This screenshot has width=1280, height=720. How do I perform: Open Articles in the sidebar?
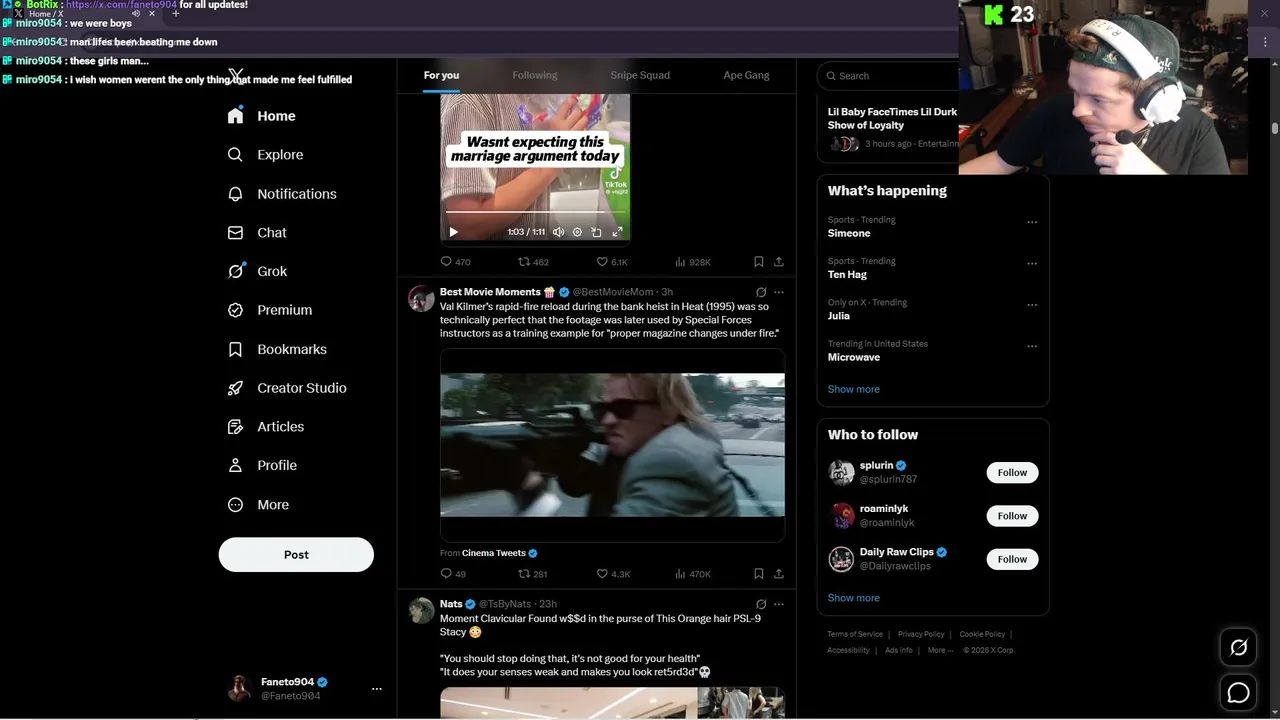[266, 427]
